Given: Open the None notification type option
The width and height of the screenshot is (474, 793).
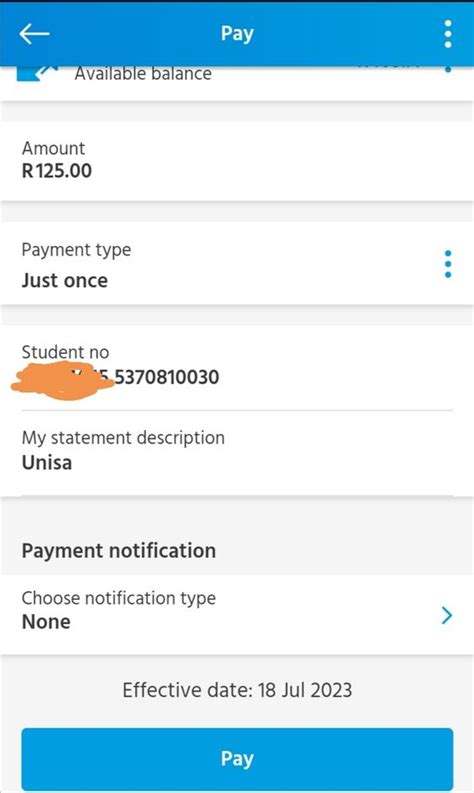Looking at the screenshot, I should (x=46, y=622).
